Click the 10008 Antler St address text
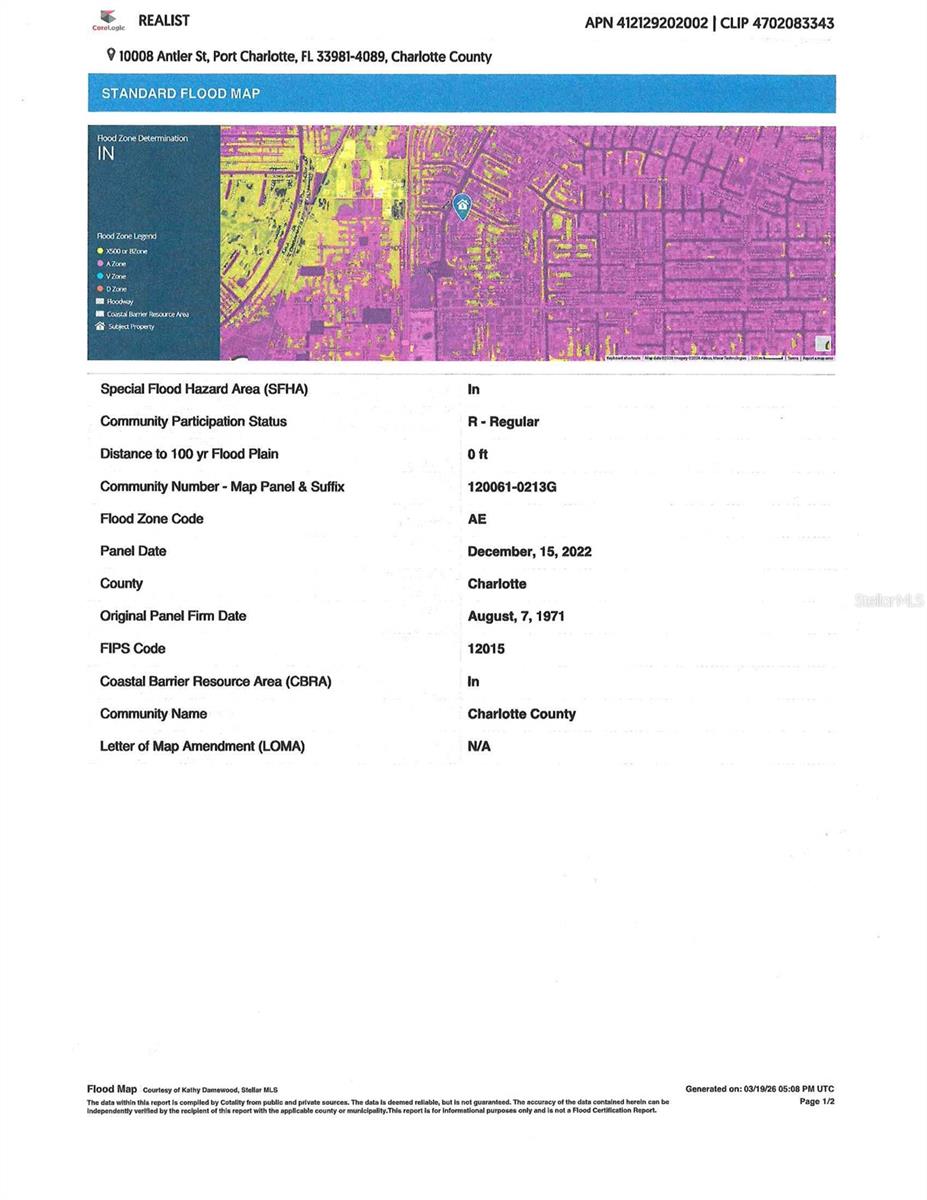The image size is (927, 1200). (x=304, y=57)
